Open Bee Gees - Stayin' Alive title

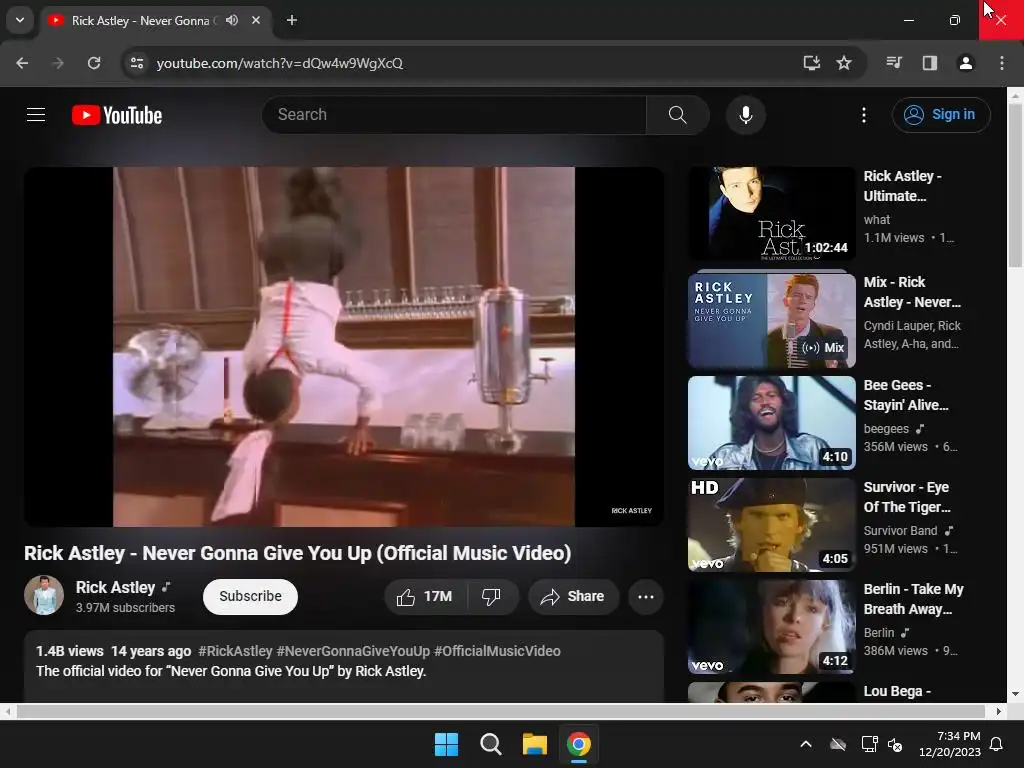click(906, 395)
